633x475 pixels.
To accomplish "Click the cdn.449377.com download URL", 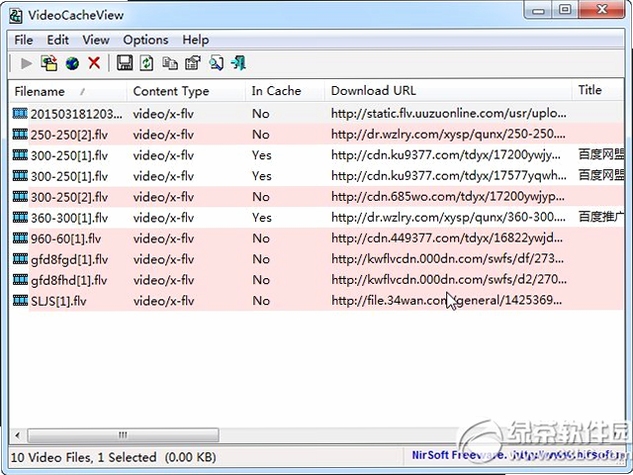I will click(447, 239).
